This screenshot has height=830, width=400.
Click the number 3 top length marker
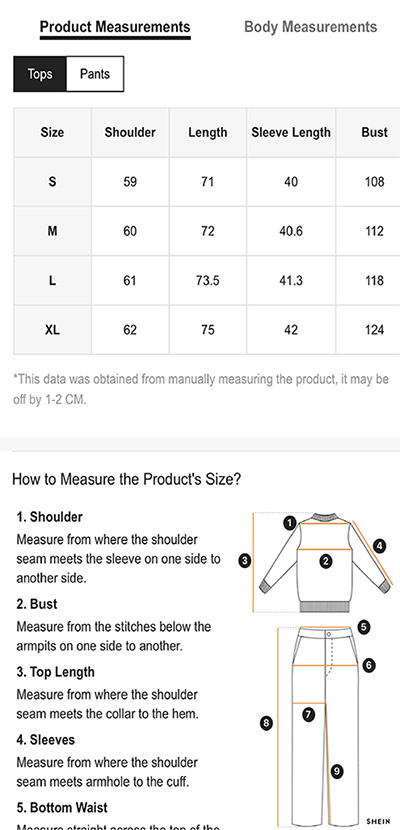tap(244, 560)
